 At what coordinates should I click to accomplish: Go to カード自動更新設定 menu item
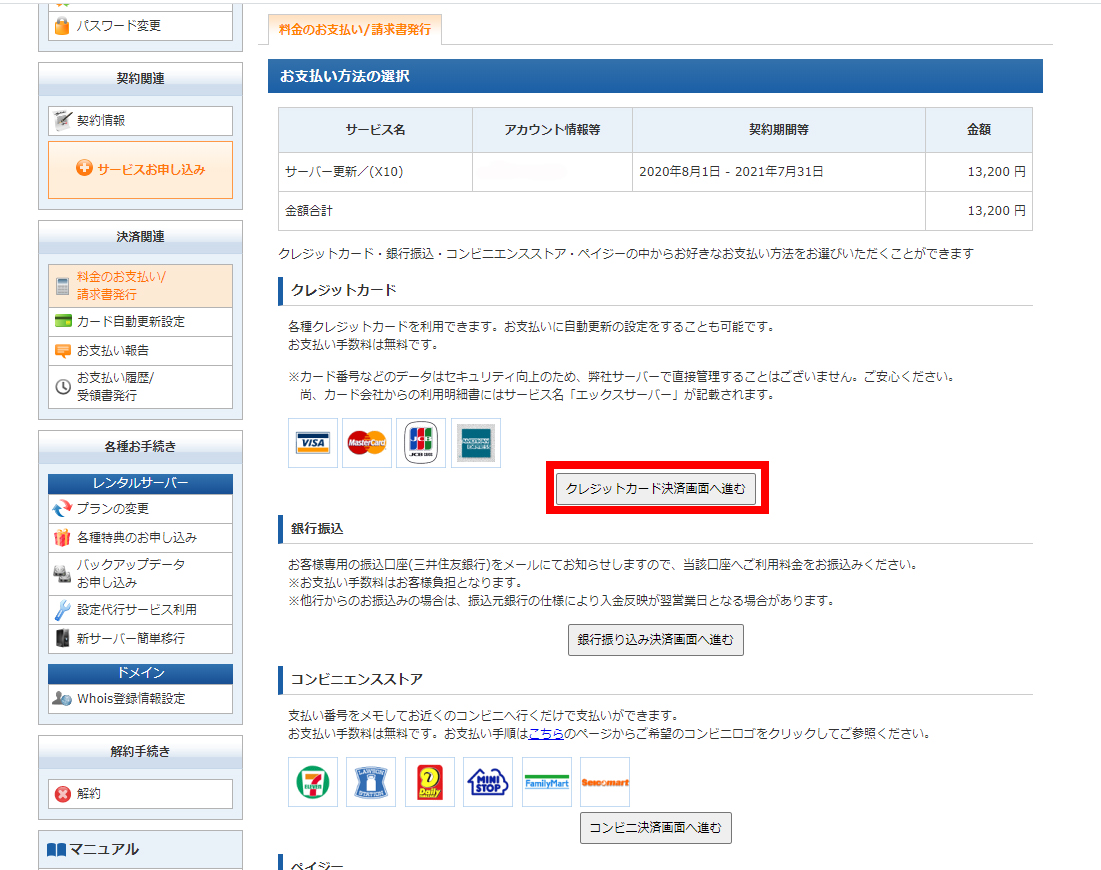[x=131, y=322]
